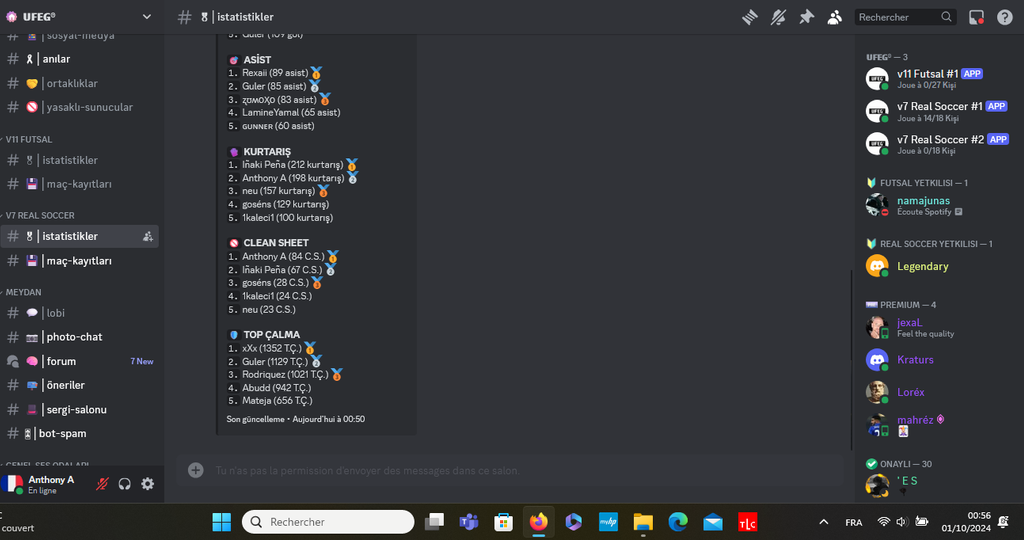Click 'xXx (1352 T.Ç.)' stat line

tap(272, 348)
